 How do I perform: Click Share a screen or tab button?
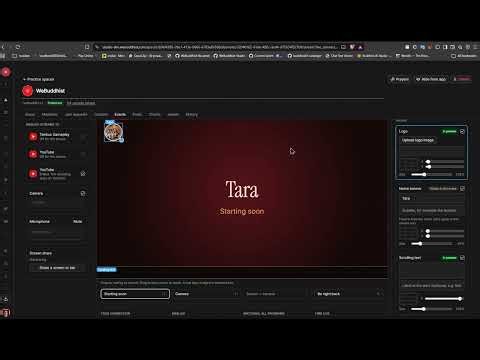57,268
